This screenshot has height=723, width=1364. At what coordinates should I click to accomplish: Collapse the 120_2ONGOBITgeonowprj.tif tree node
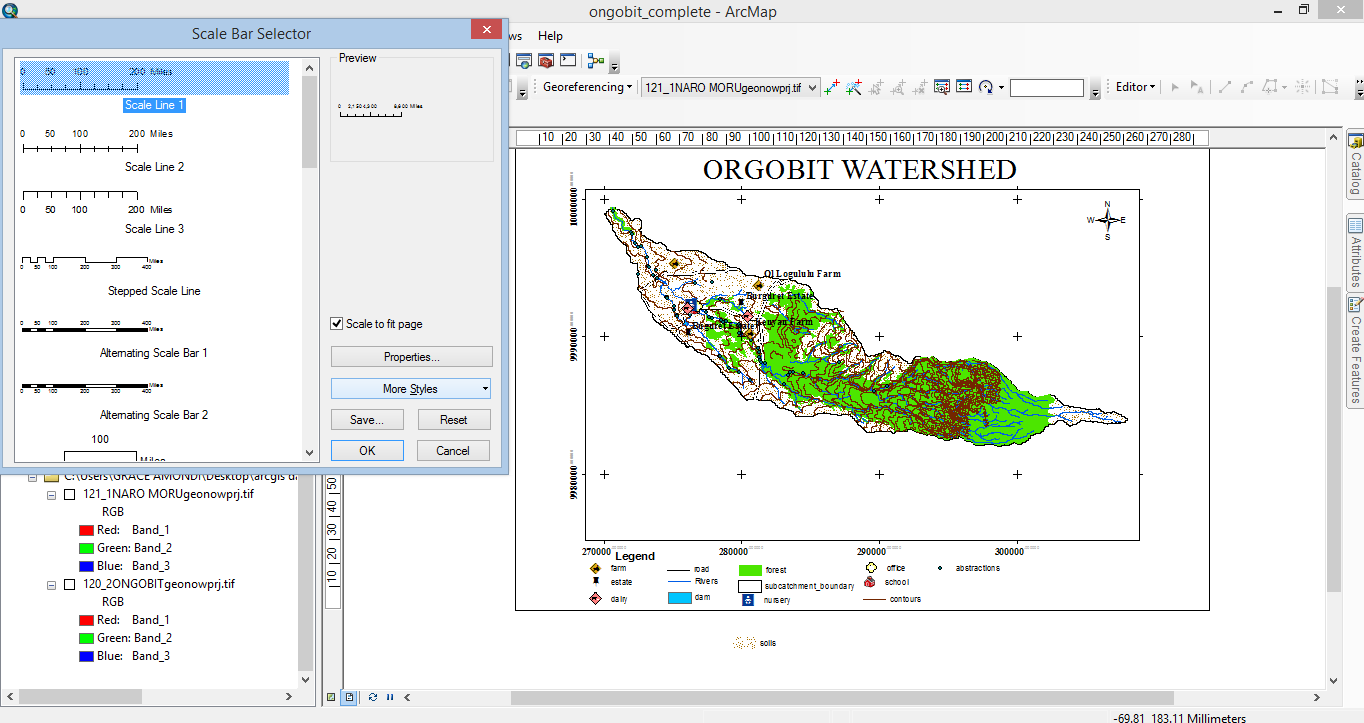click(x=51, y=585)
